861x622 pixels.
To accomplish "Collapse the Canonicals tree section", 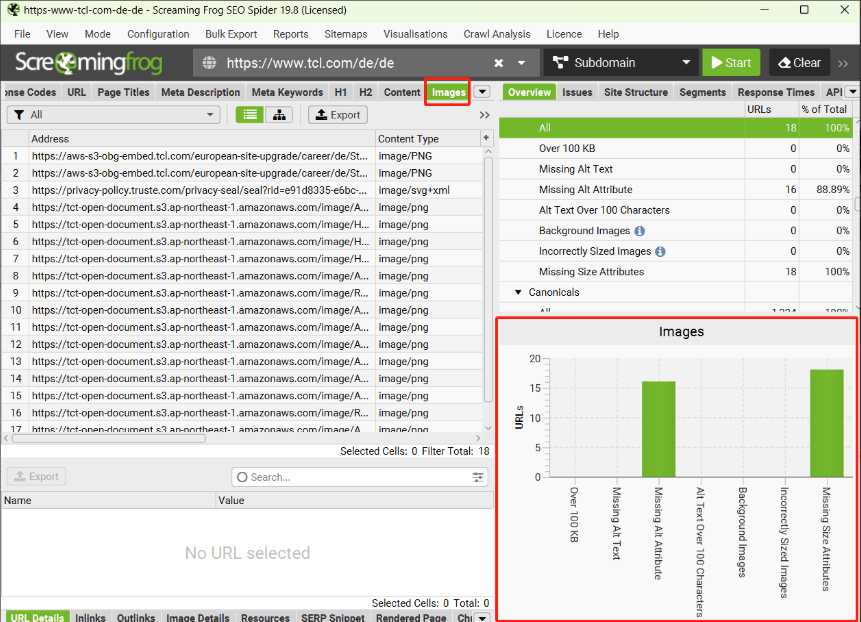I will click(518, 293).
